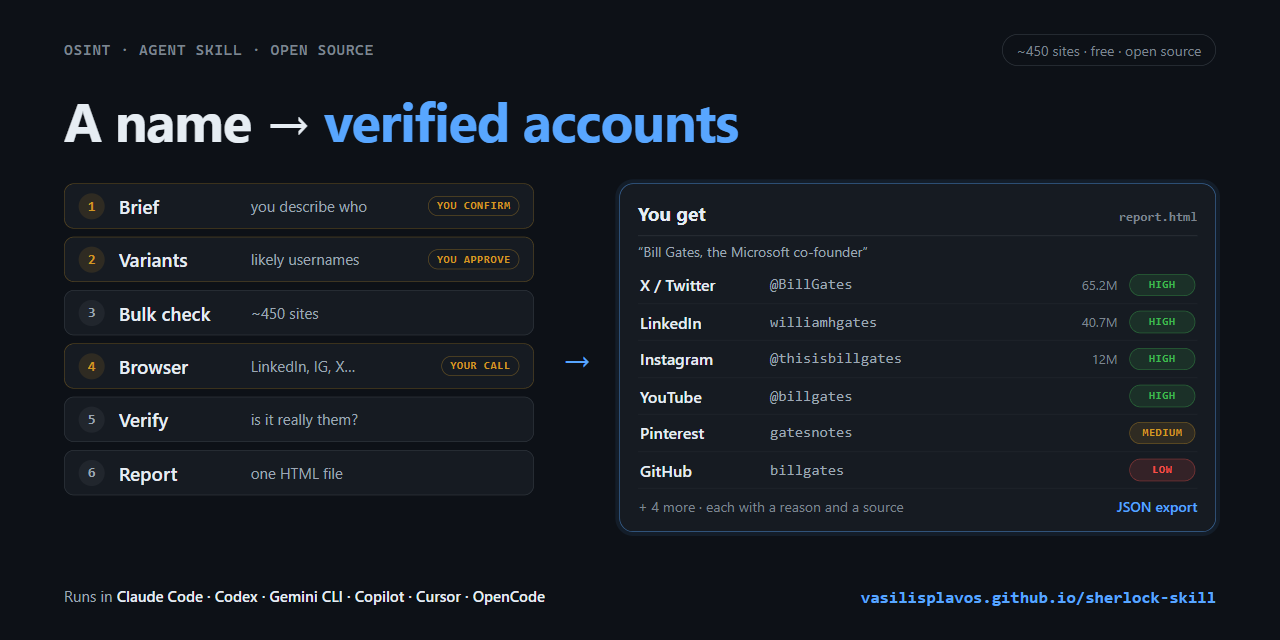Click the blue "verified accounts" headline text
This screenshot has height=640, width=1280.
(531, 124)
